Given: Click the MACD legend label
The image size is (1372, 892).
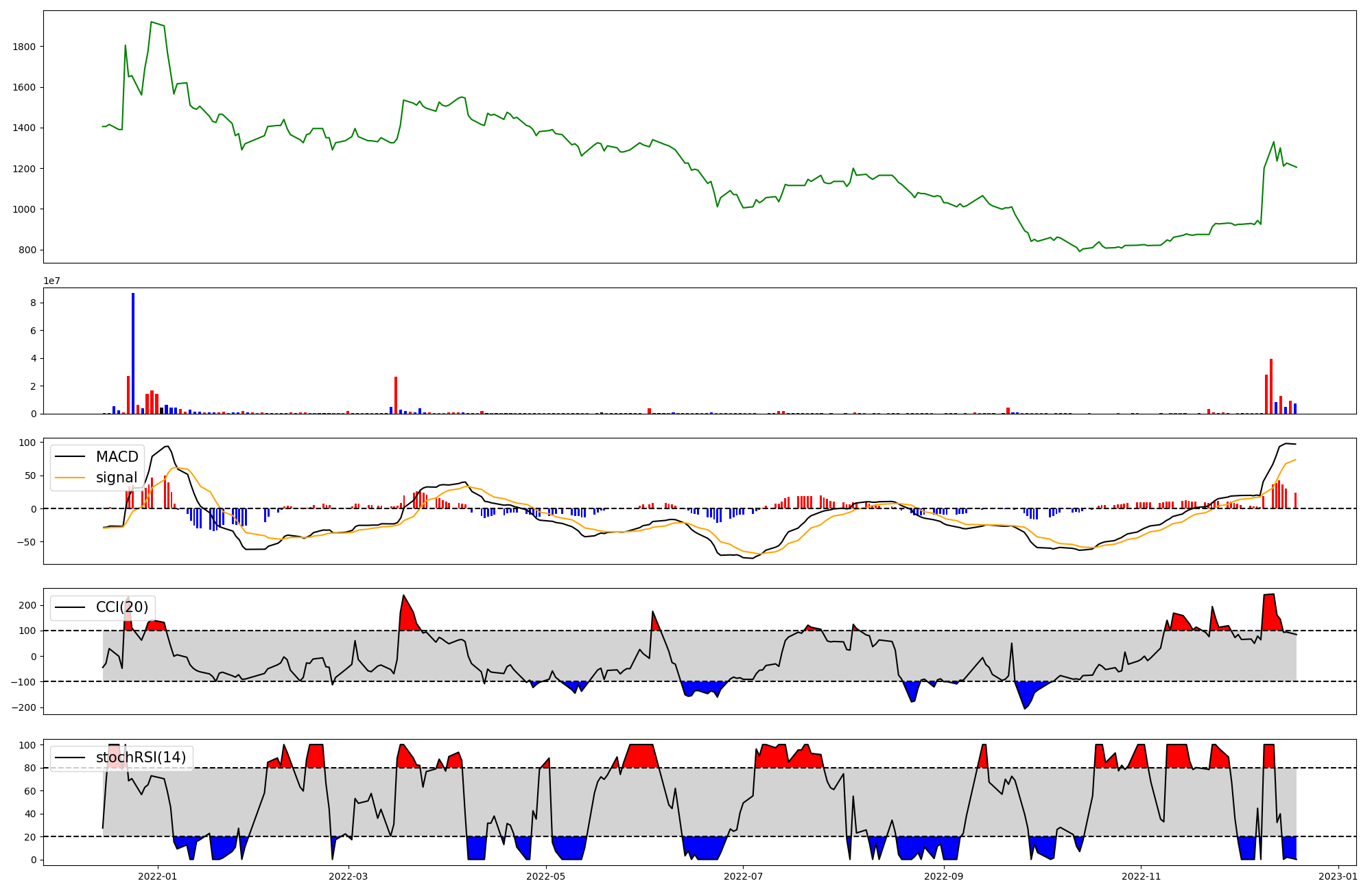Looking at the screenshot, I should (x=117, y=457).
